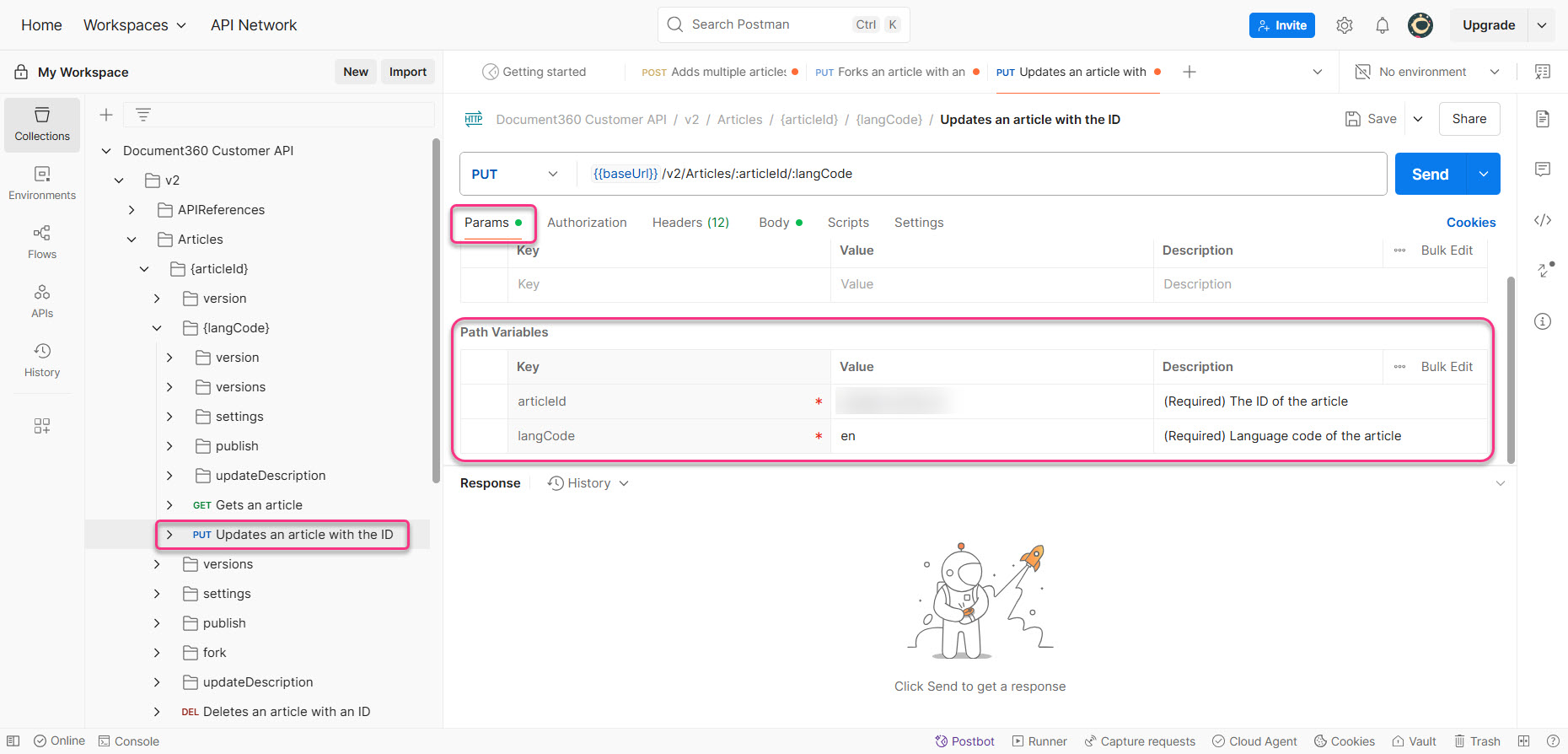The height and width of the screenshot is (754, 1568).
Task: Switch to the Authorization tab
Action: coord(587,223)
